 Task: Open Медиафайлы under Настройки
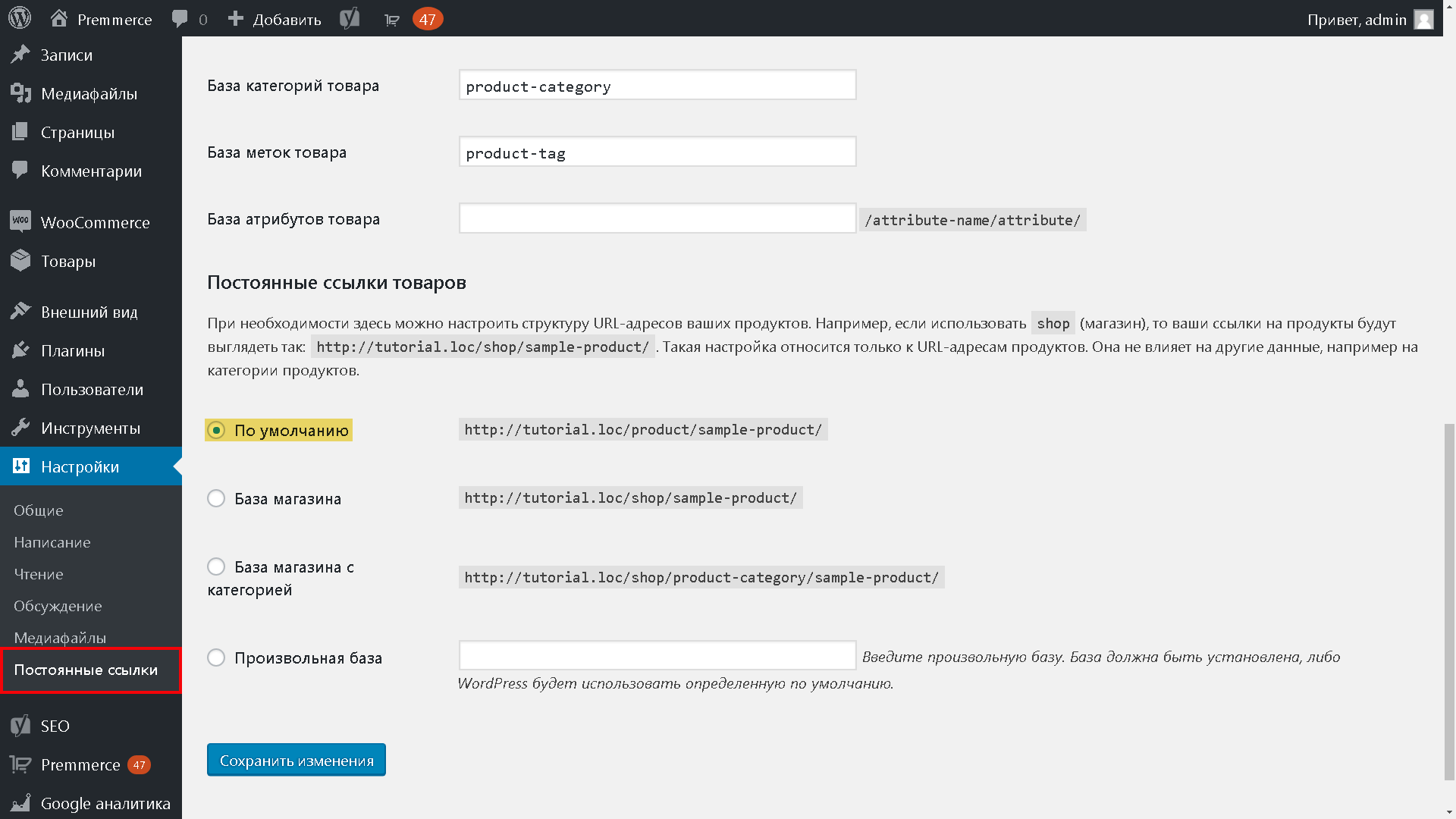click(60, 638)
